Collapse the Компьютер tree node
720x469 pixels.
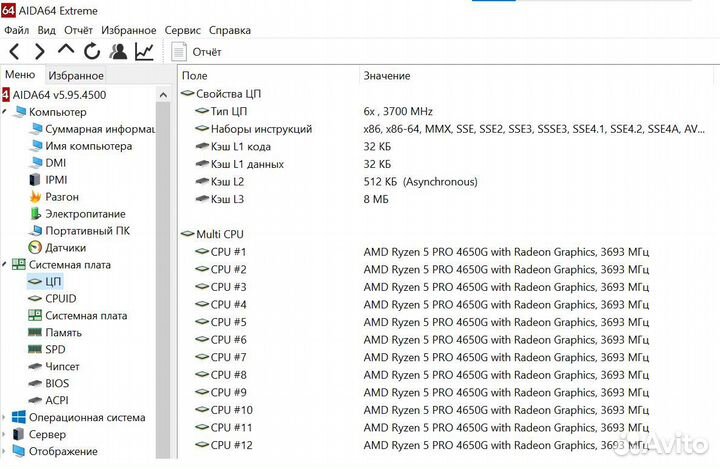pyautogui.click(x=5, y=112)
